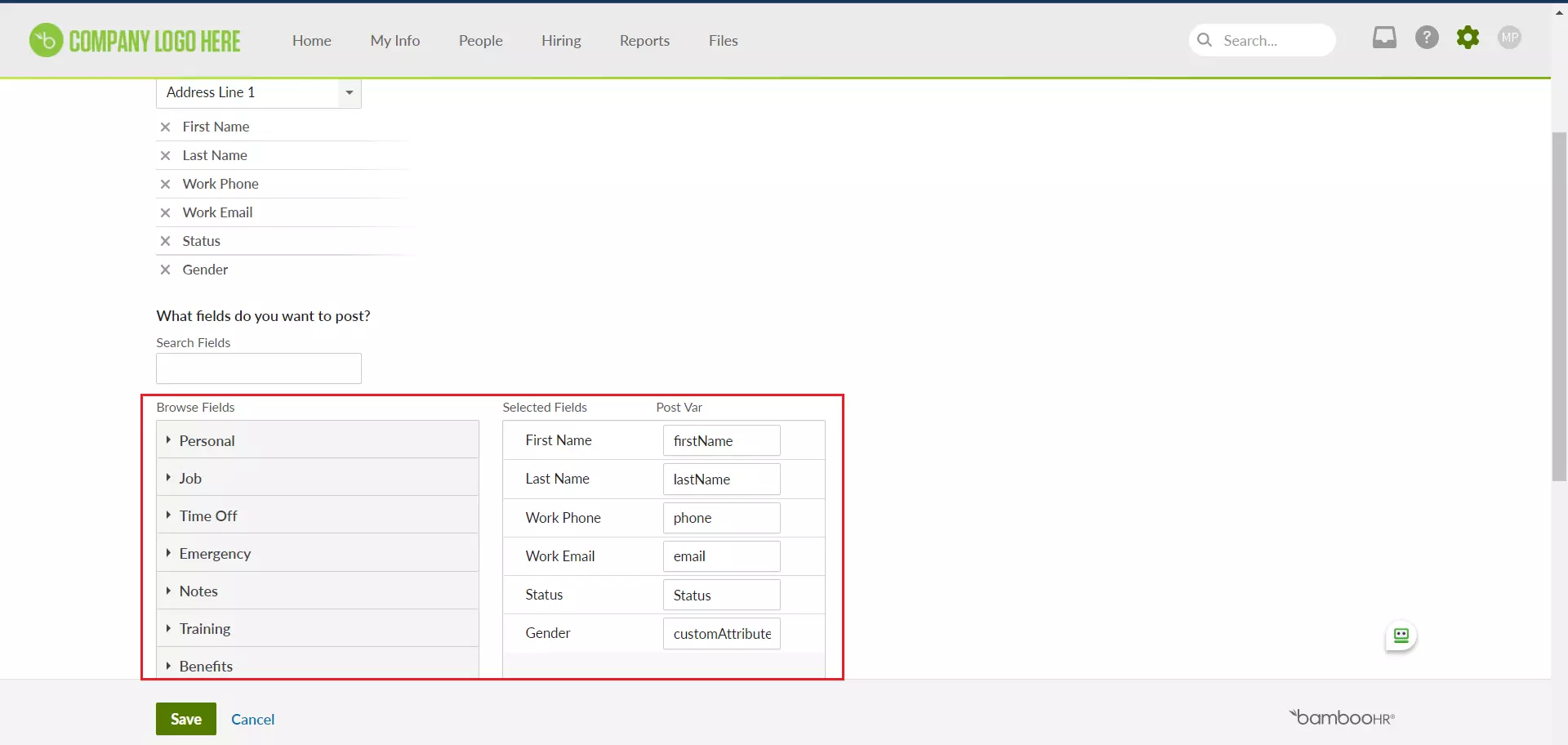Click the search magnifier icon
Screen dimensions: 1568x745
tap(1205, 40)
